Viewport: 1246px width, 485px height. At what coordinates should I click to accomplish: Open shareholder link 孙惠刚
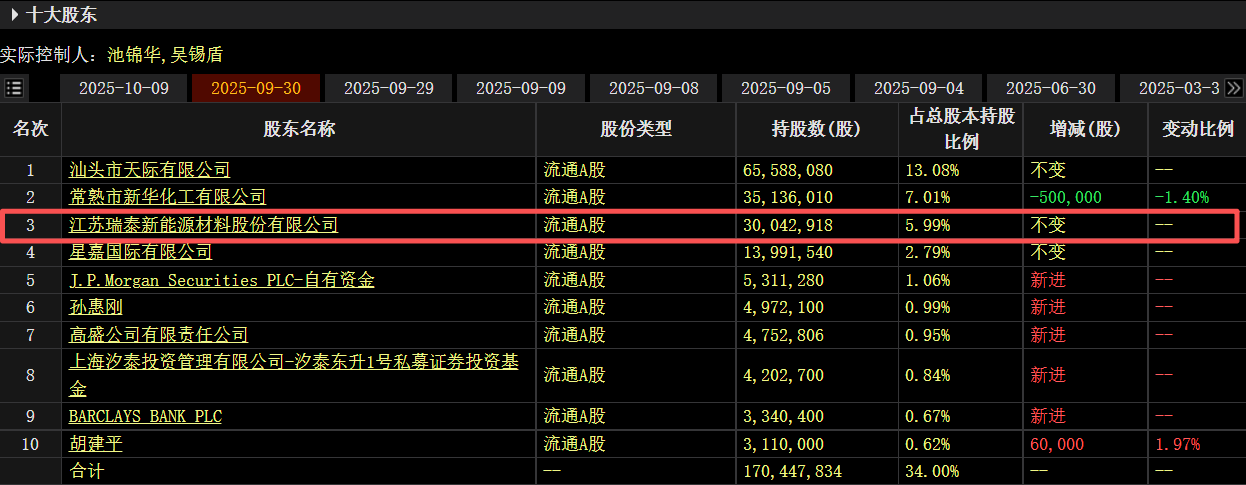coord(95,307)
